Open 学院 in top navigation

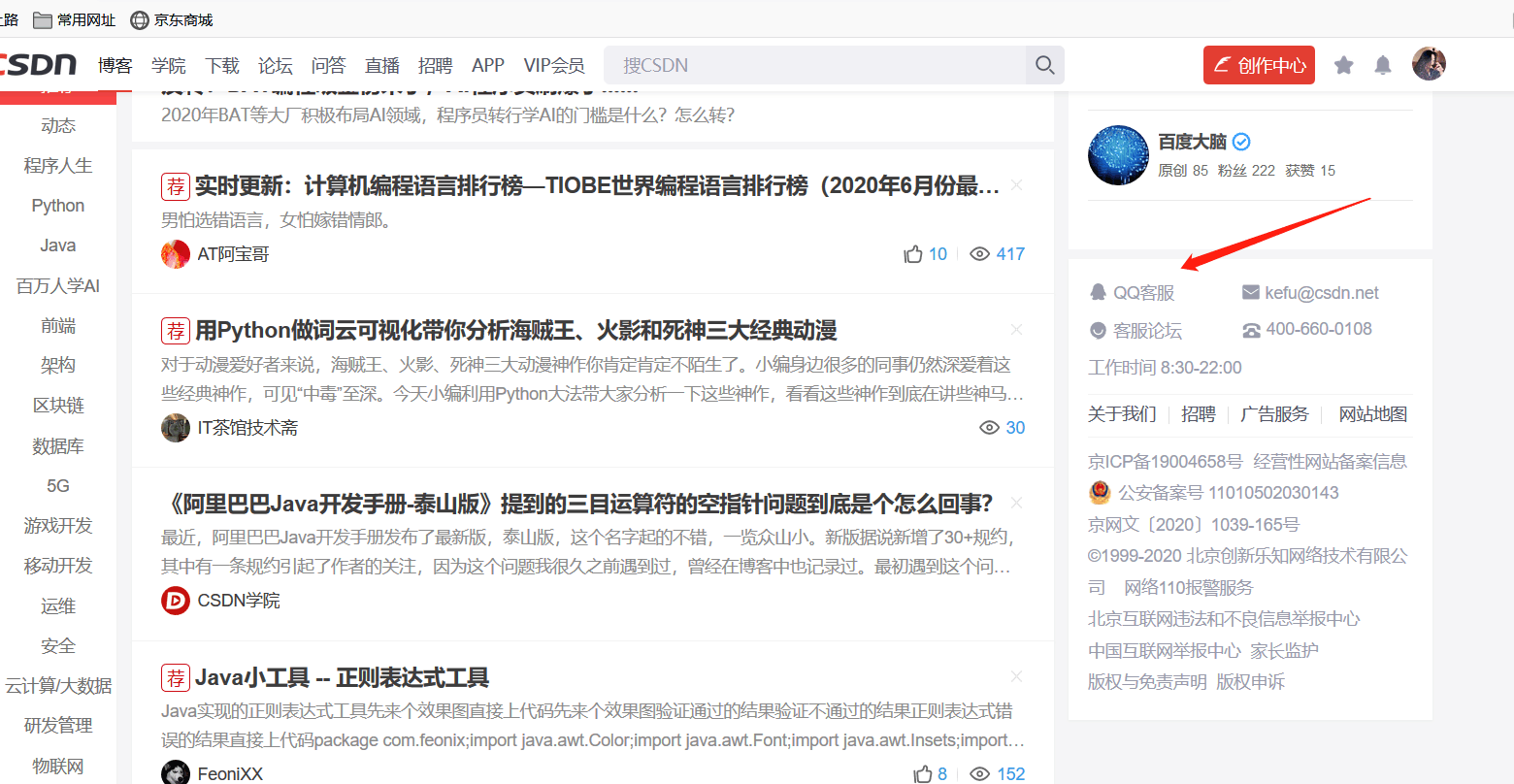[x=168, y=65]
